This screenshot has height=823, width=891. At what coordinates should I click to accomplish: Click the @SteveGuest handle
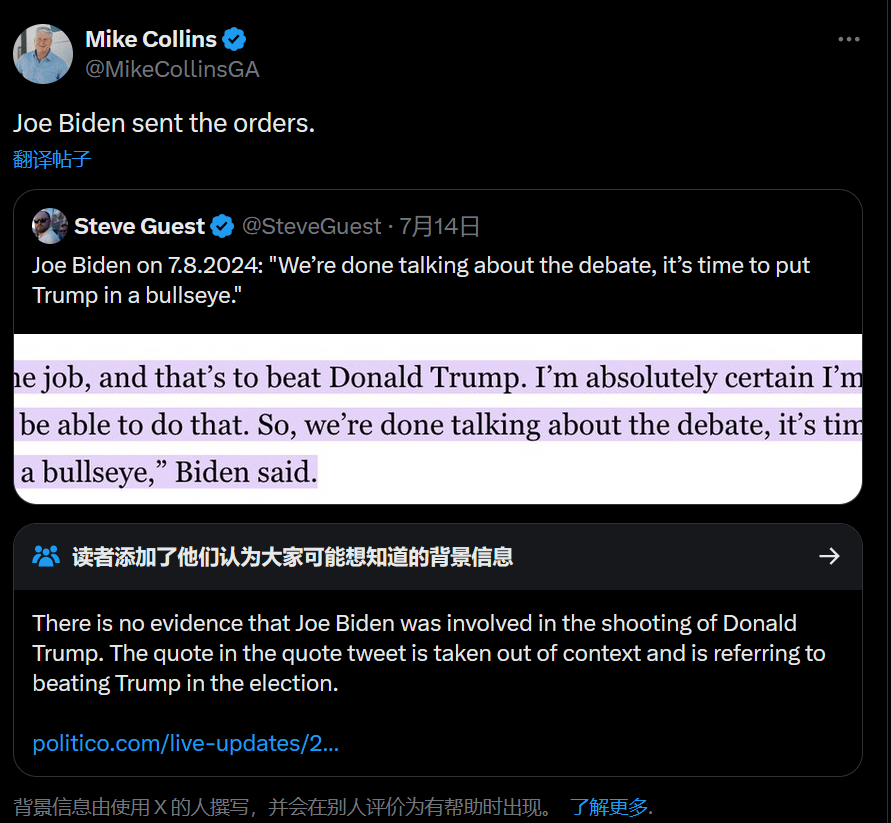pos(311,227)
